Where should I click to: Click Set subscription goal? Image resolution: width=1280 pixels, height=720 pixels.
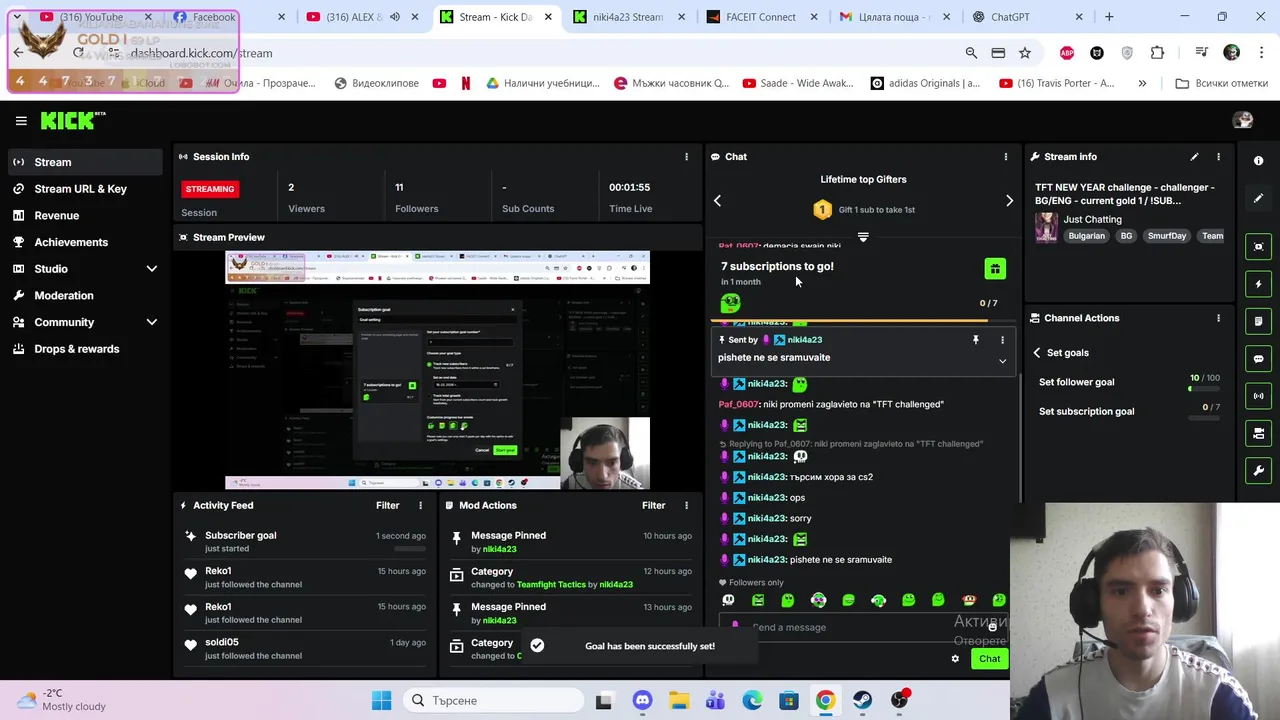point(1086,411)
